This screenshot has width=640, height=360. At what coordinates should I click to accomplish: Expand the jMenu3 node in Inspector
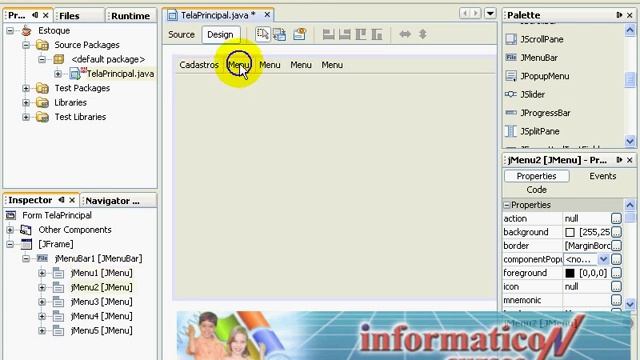[x=42, y=302]
